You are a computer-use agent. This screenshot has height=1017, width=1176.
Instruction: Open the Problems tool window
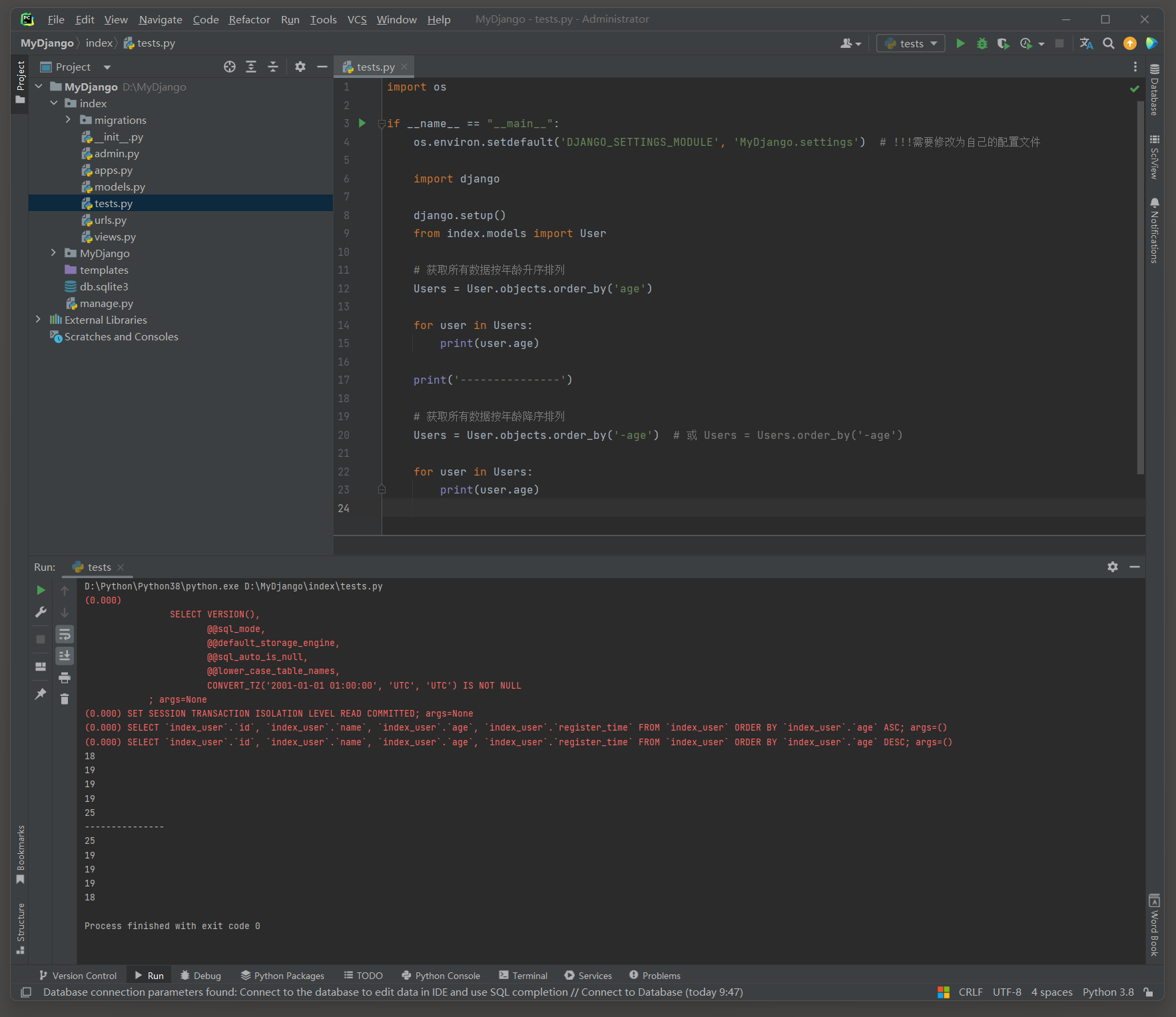(x=655, y=975)
